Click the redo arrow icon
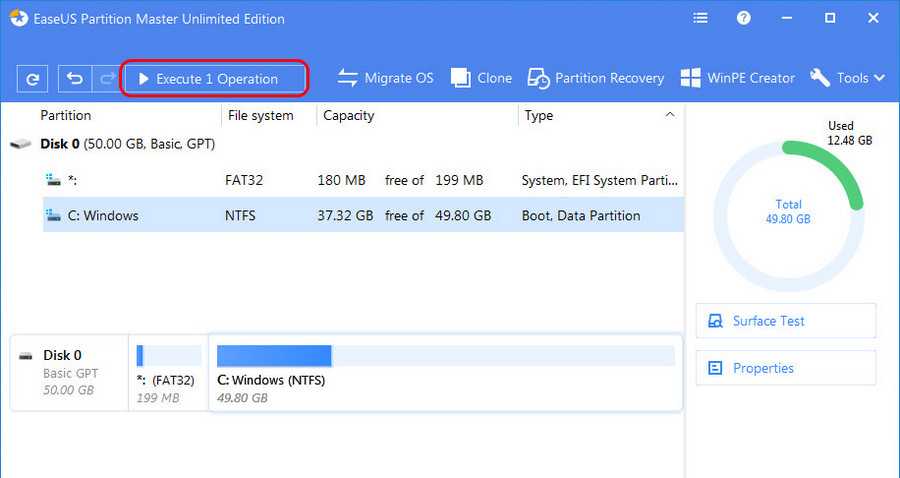 [x=106, y=79]
